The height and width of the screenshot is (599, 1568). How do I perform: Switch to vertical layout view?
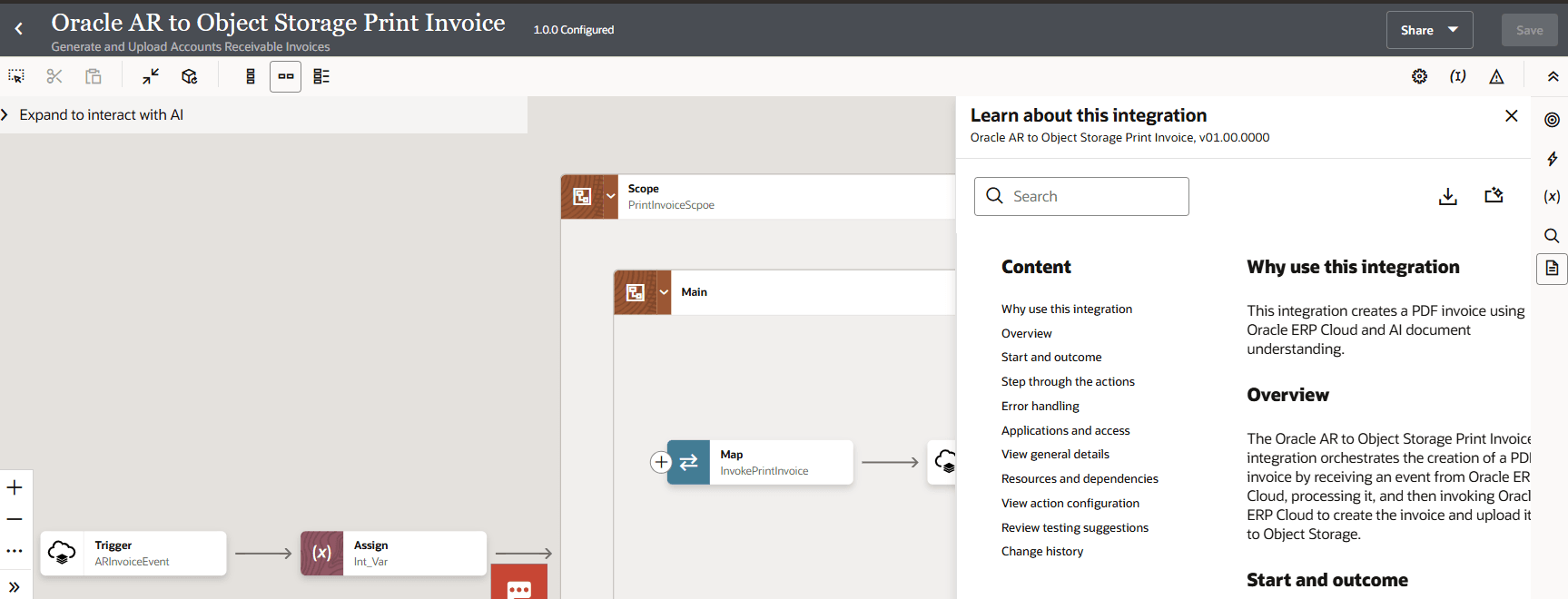coord(251,76)
